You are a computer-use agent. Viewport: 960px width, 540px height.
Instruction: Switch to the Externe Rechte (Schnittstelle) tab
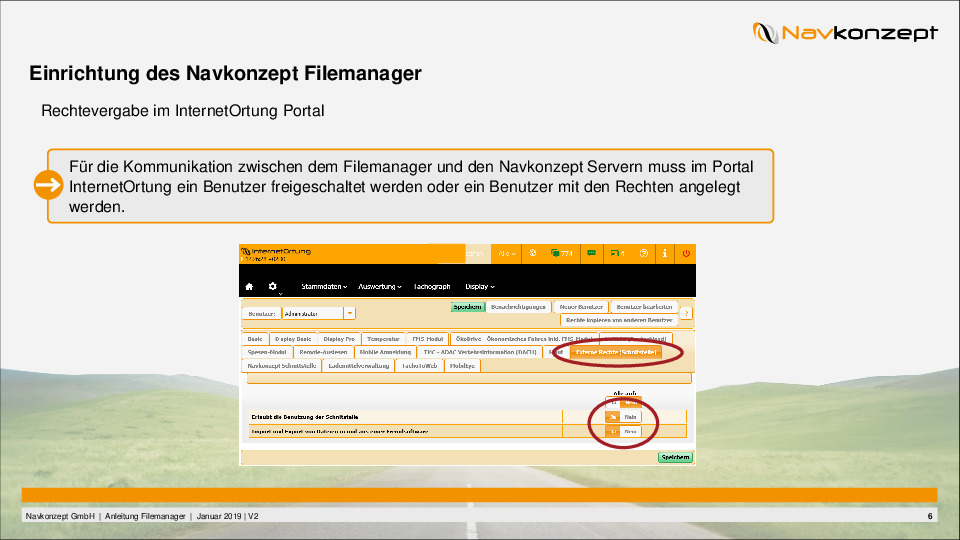[x=616, y=352]
